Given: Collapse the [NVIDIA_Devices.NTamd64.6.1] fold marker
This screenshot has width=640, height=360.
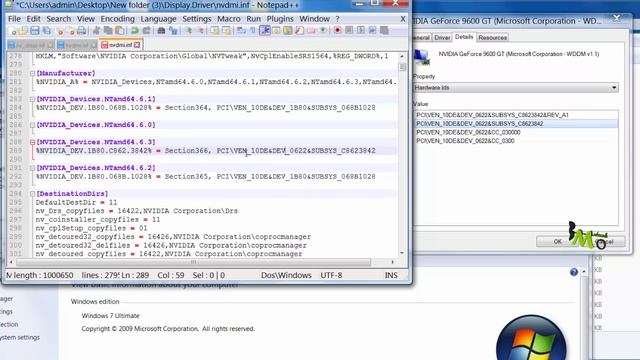Looking at the screenshot, I should [x=32, y=99].
